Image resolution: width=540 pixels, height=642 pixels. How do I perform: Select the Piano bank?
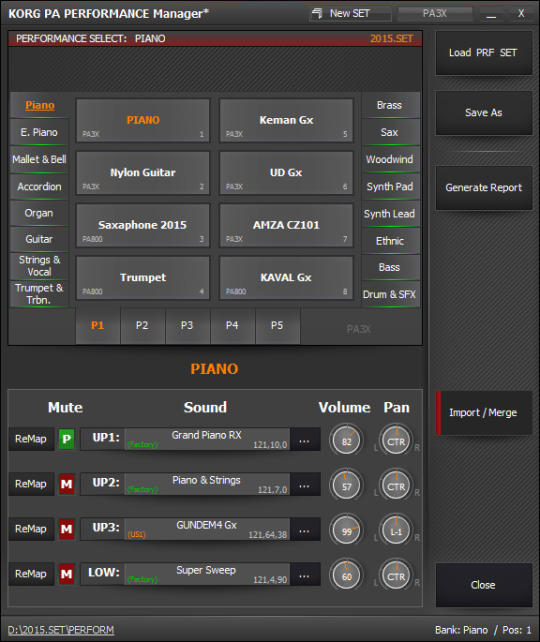click(40, 105)
